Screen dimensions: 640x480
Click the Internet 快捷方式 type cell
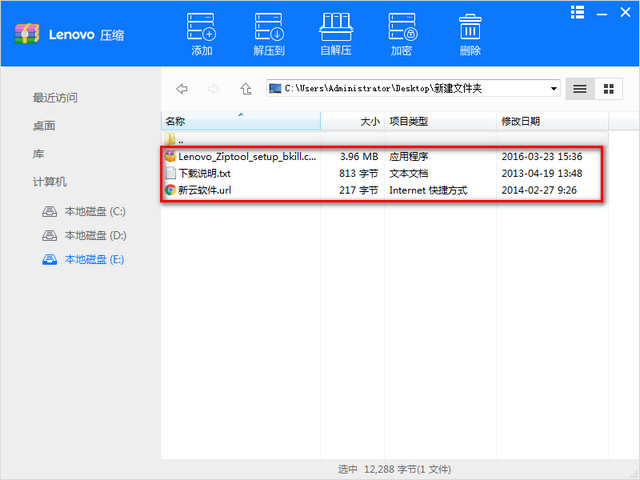(x=428, y=190)
